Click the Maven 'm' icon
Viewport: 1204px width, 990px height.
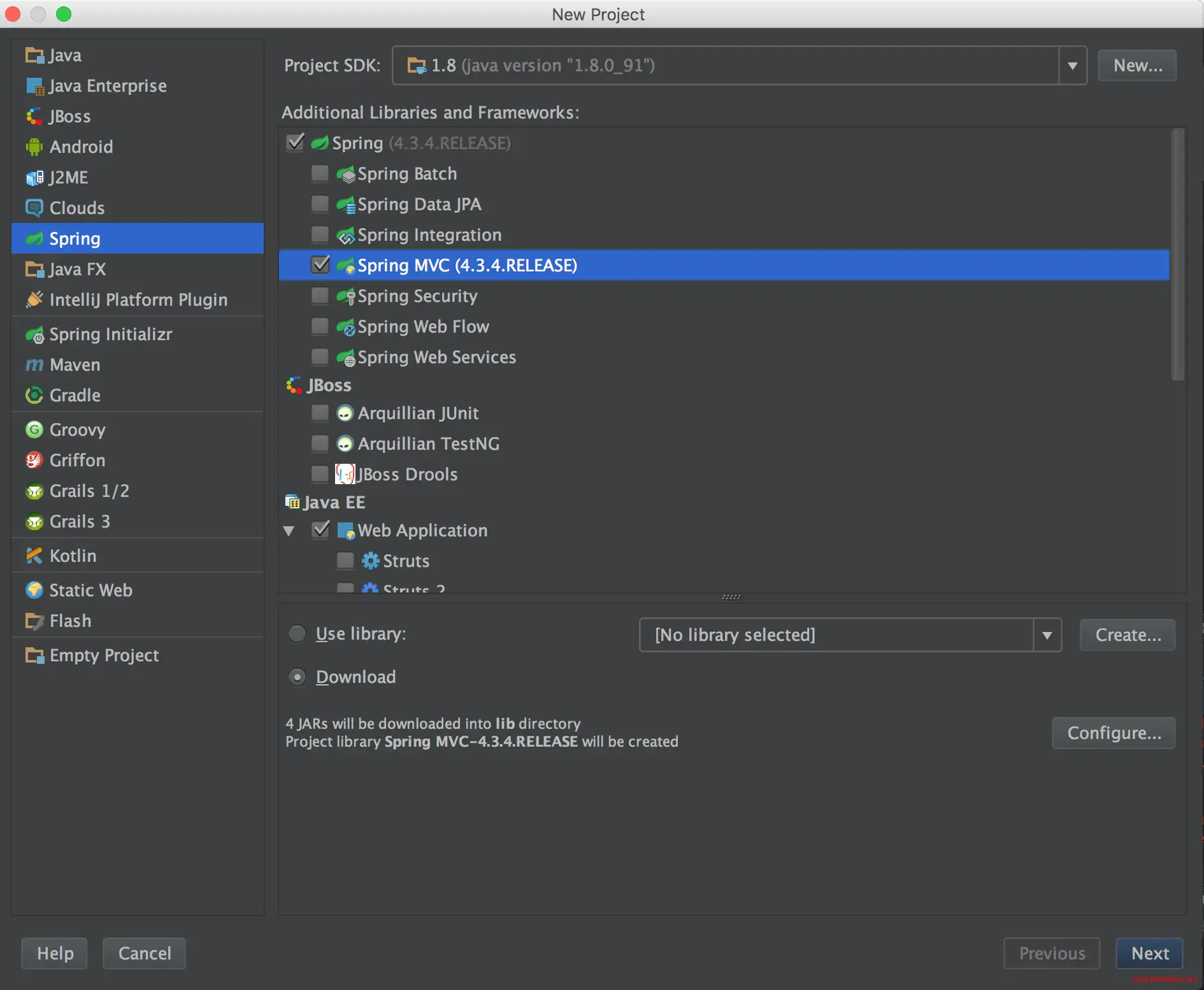coord(34,365)
